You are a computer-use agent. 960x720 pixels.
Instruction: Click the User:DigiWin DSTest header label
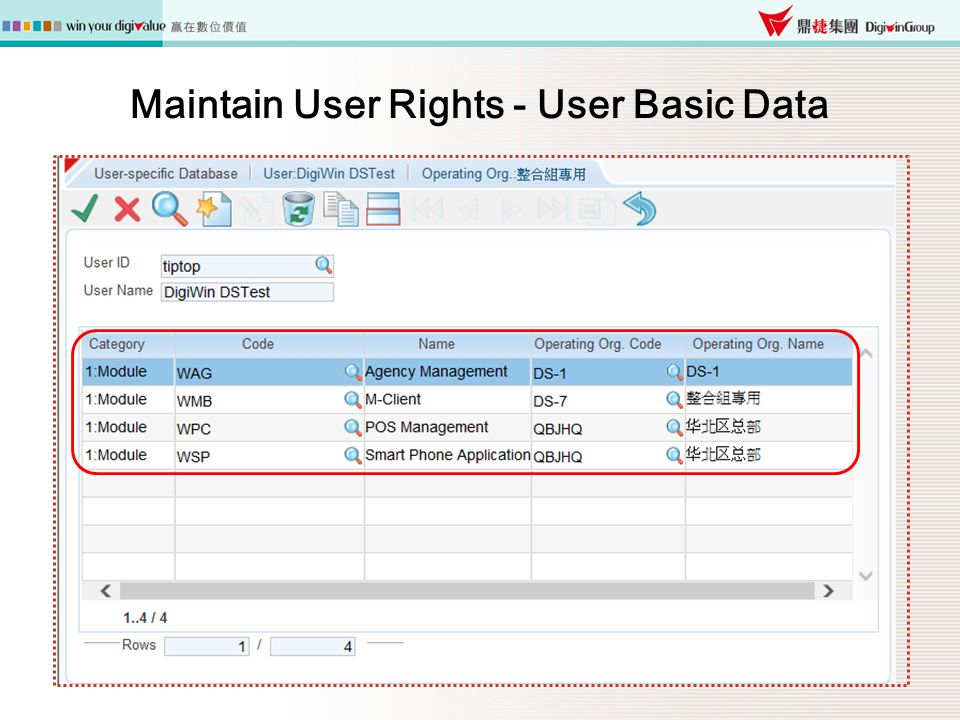pos(329,174)
